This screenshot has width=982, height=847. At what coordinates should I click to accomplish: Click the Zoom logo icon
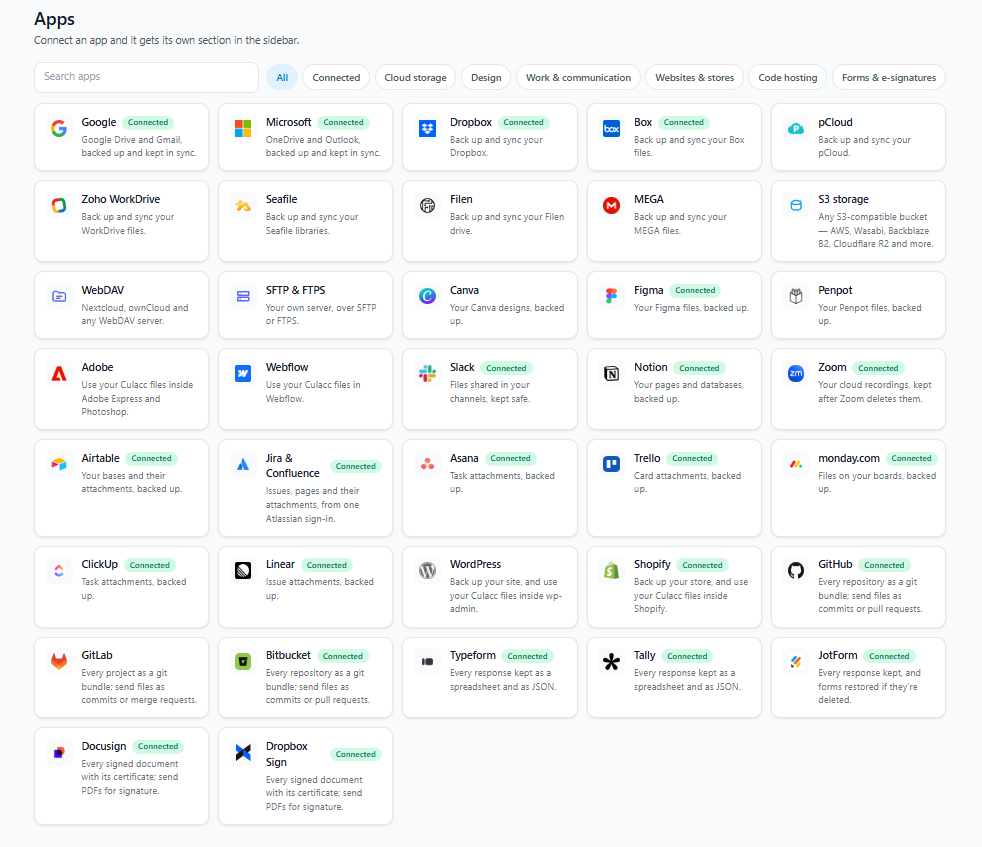(796, 373)
